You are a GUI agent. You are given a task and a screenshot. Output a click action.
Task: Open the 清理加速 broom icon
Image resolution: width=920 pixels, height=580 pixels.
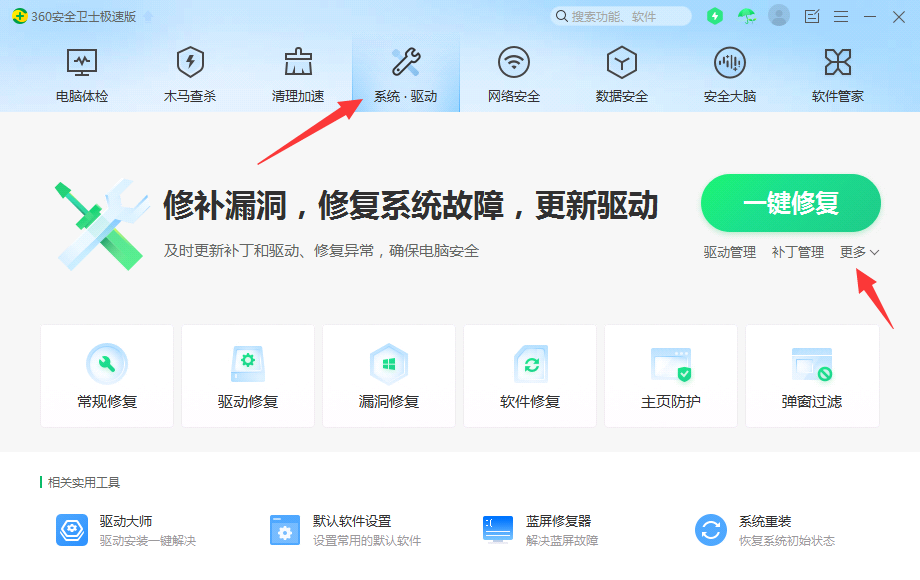click(298, 62)
